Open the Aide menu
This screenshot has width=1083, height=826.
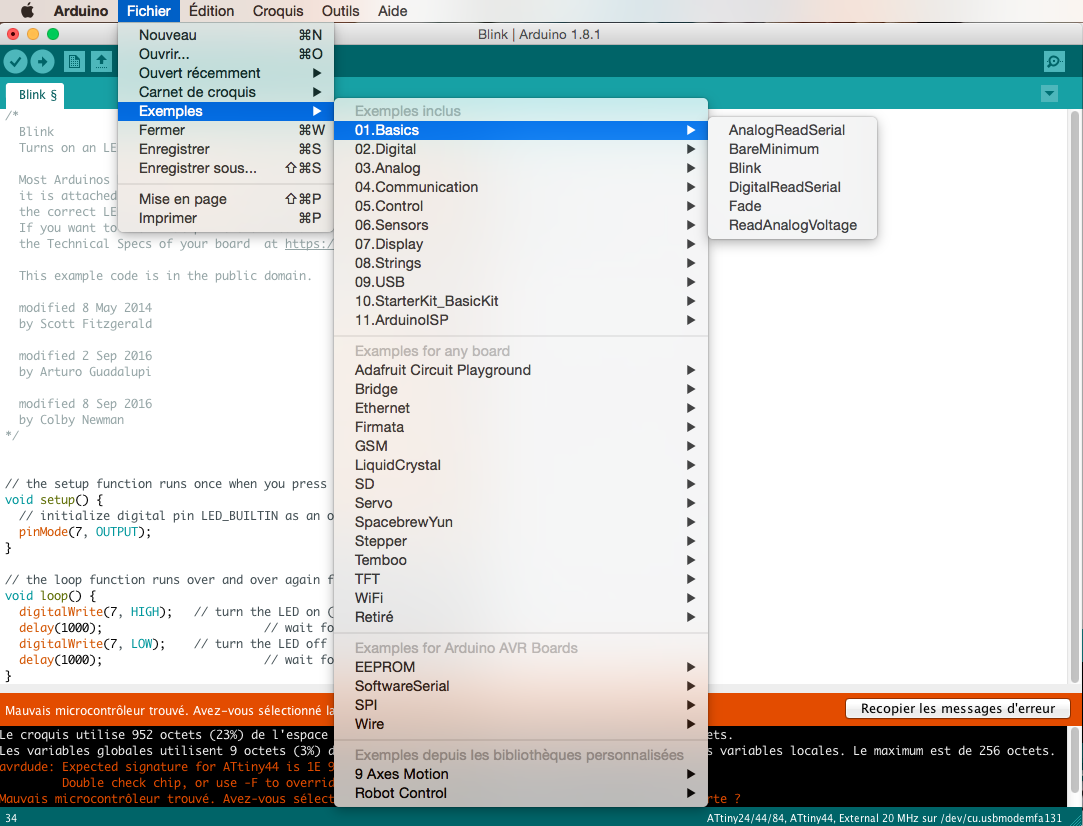[392, 10]
